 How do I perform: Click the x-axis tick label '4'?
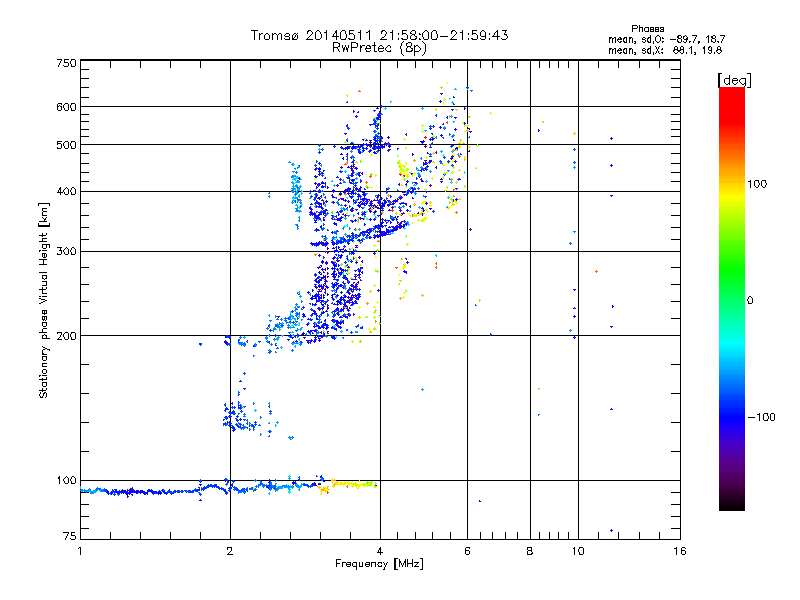[x=380, y=551]
